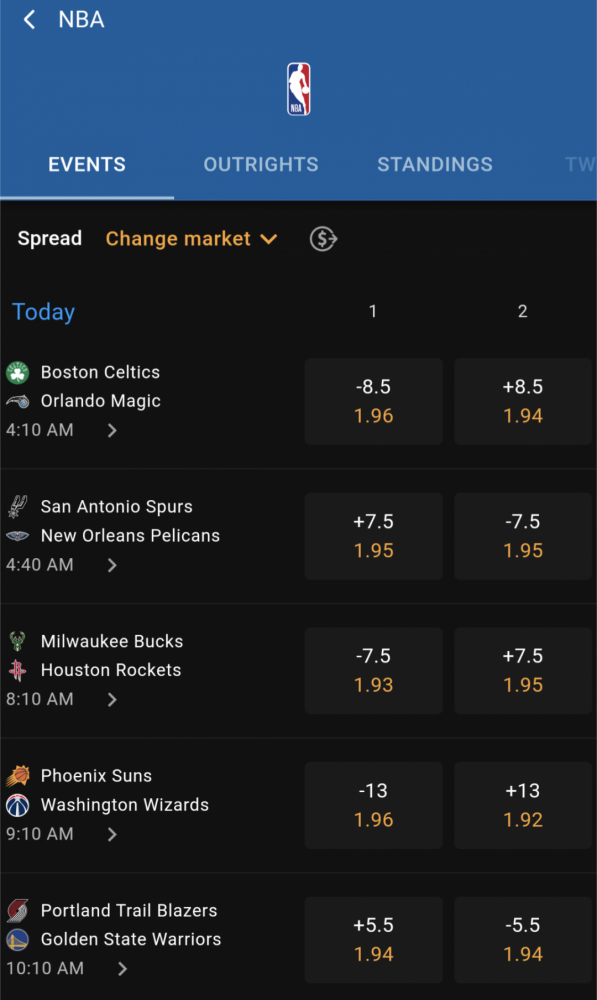This screenshot has height=1000, width=597.
Task: Select Pelicans -7.5 spread at 1.95
Action: click(x=523, y=536)
